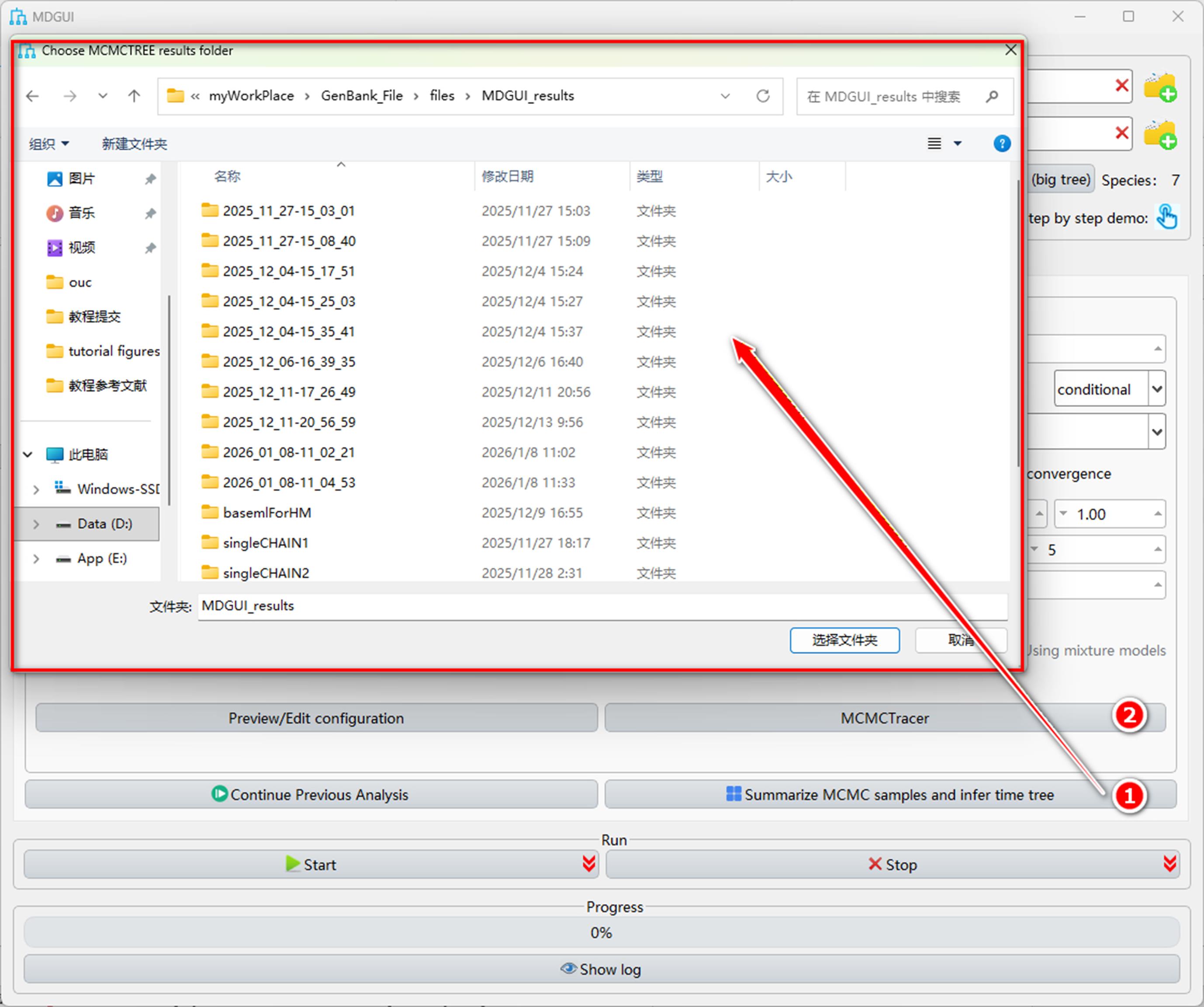The width and height of the screenshot is (1204, 1007).
Task: Open the conditional dropdown in MDGUI
Action: 1157,389
